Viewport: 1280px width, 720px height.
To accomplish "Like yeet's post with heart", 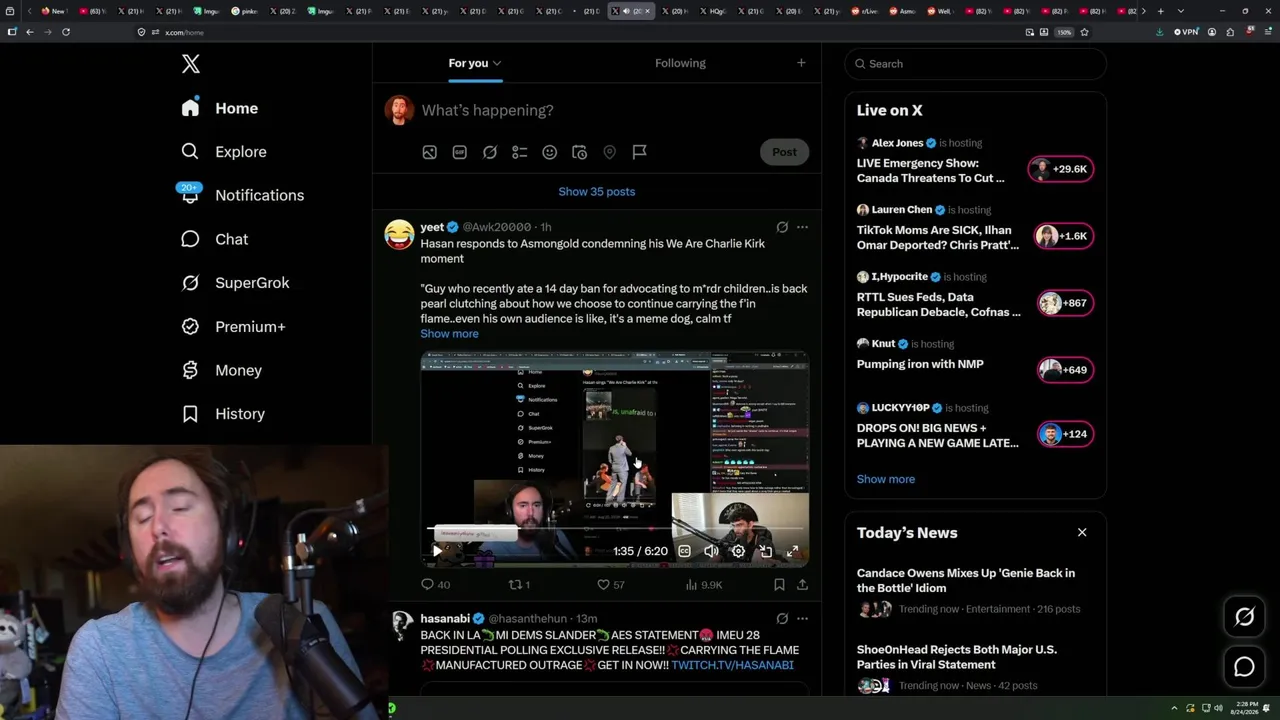I will click(610, 585).
